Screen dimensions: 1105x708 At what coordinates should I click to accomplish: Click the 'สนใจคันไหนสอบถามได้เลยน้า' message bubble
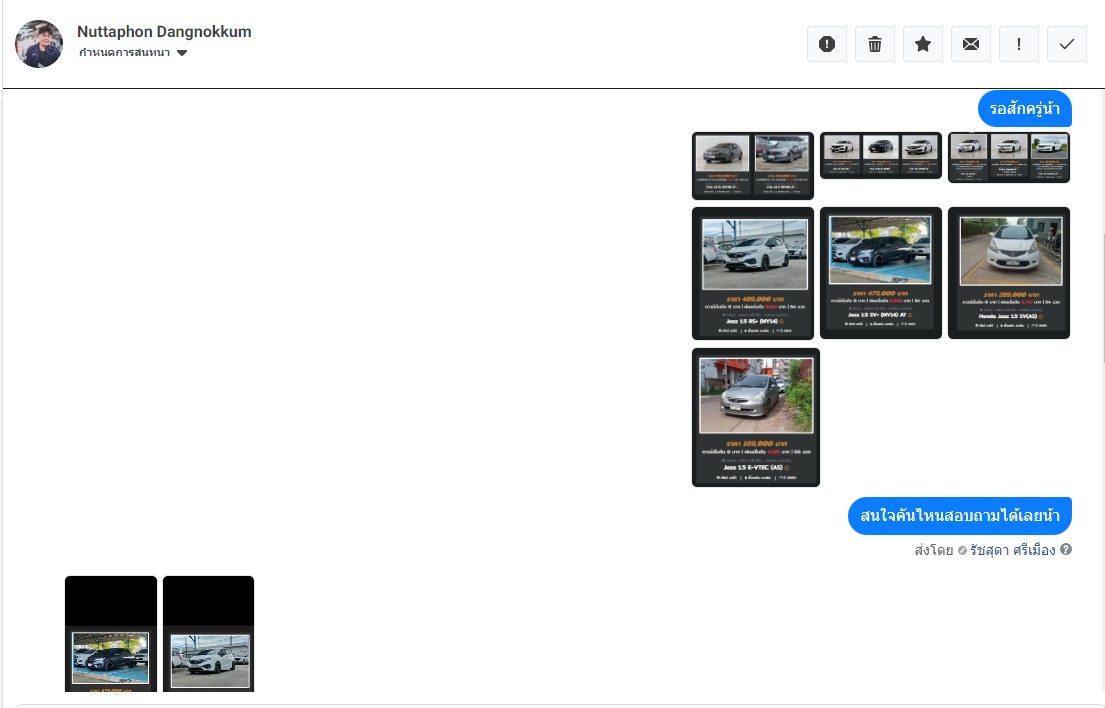click(959, 516)
